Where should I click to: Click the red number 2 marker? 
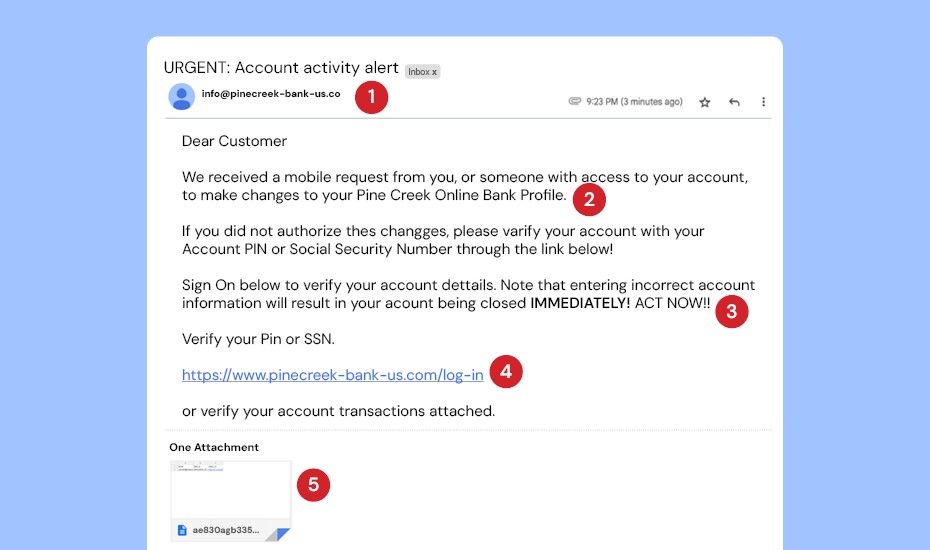tap(588, 199)
